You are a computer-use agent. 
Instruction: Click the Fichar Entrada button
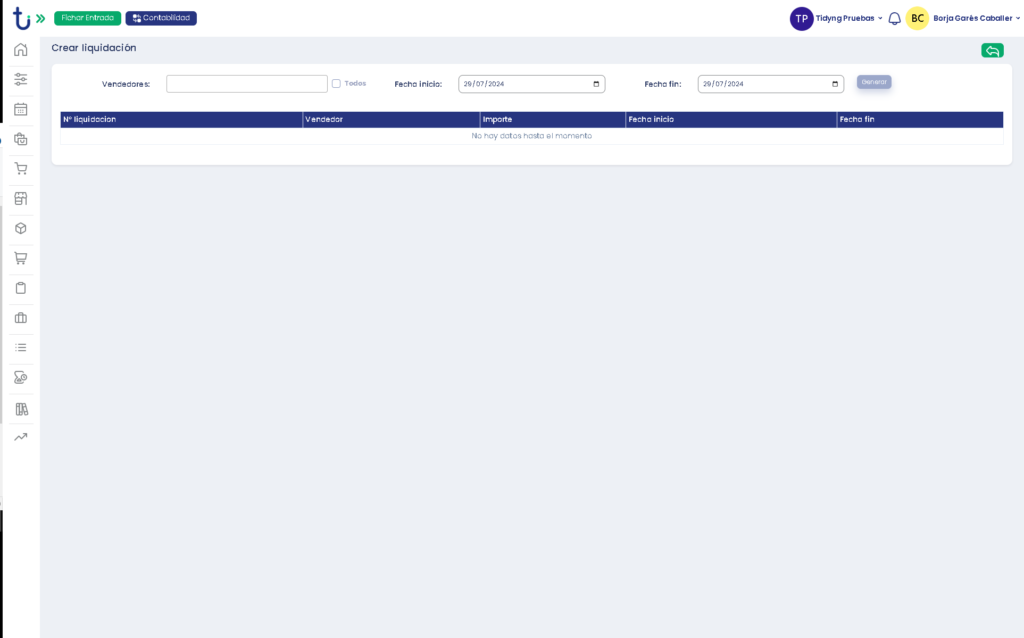(87, 18)
